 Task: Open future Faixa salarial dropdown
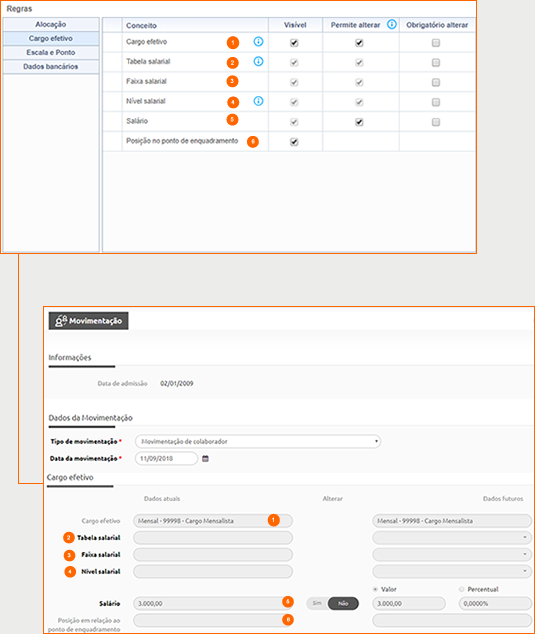(x=452, y=554)
